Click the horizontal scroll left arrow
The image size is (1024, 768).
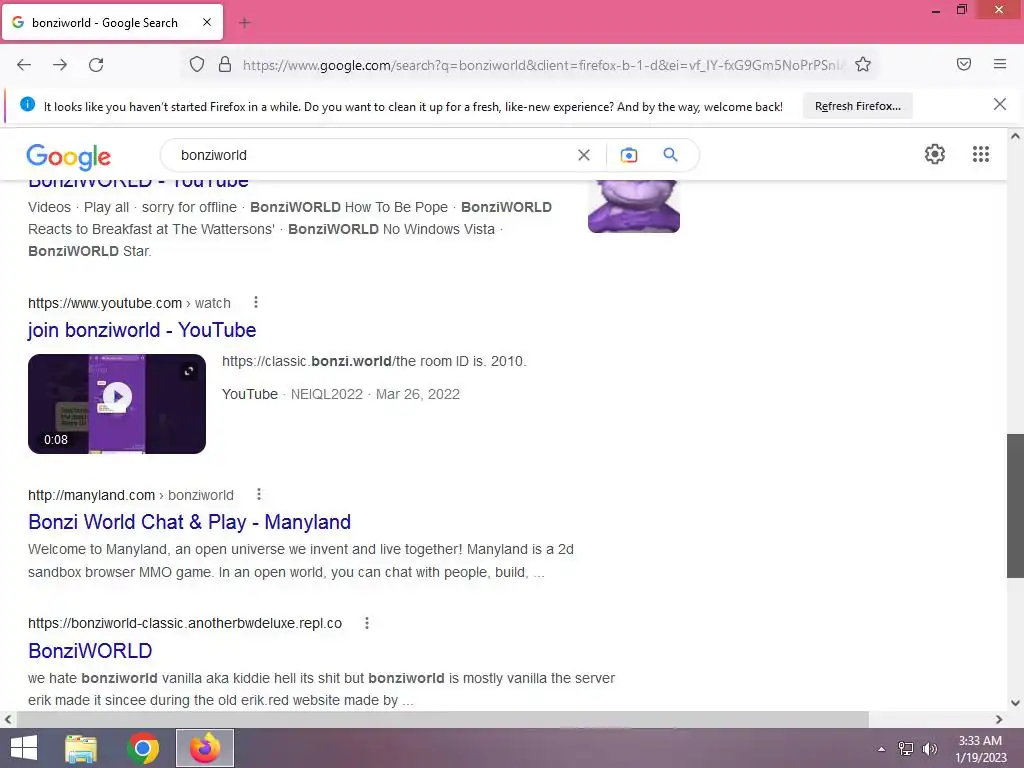[7, 719]
